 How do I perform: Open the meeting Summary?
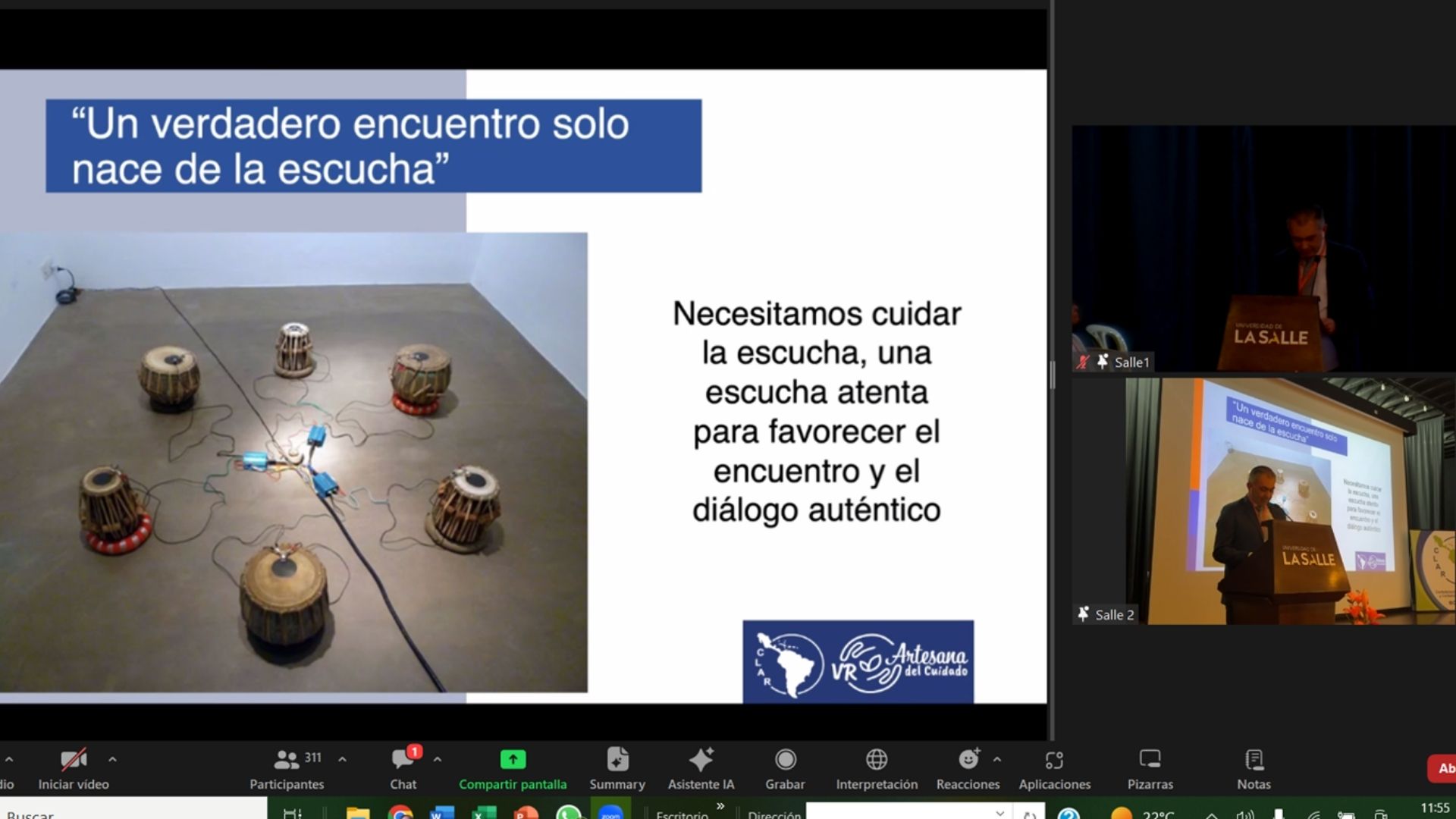617,760
